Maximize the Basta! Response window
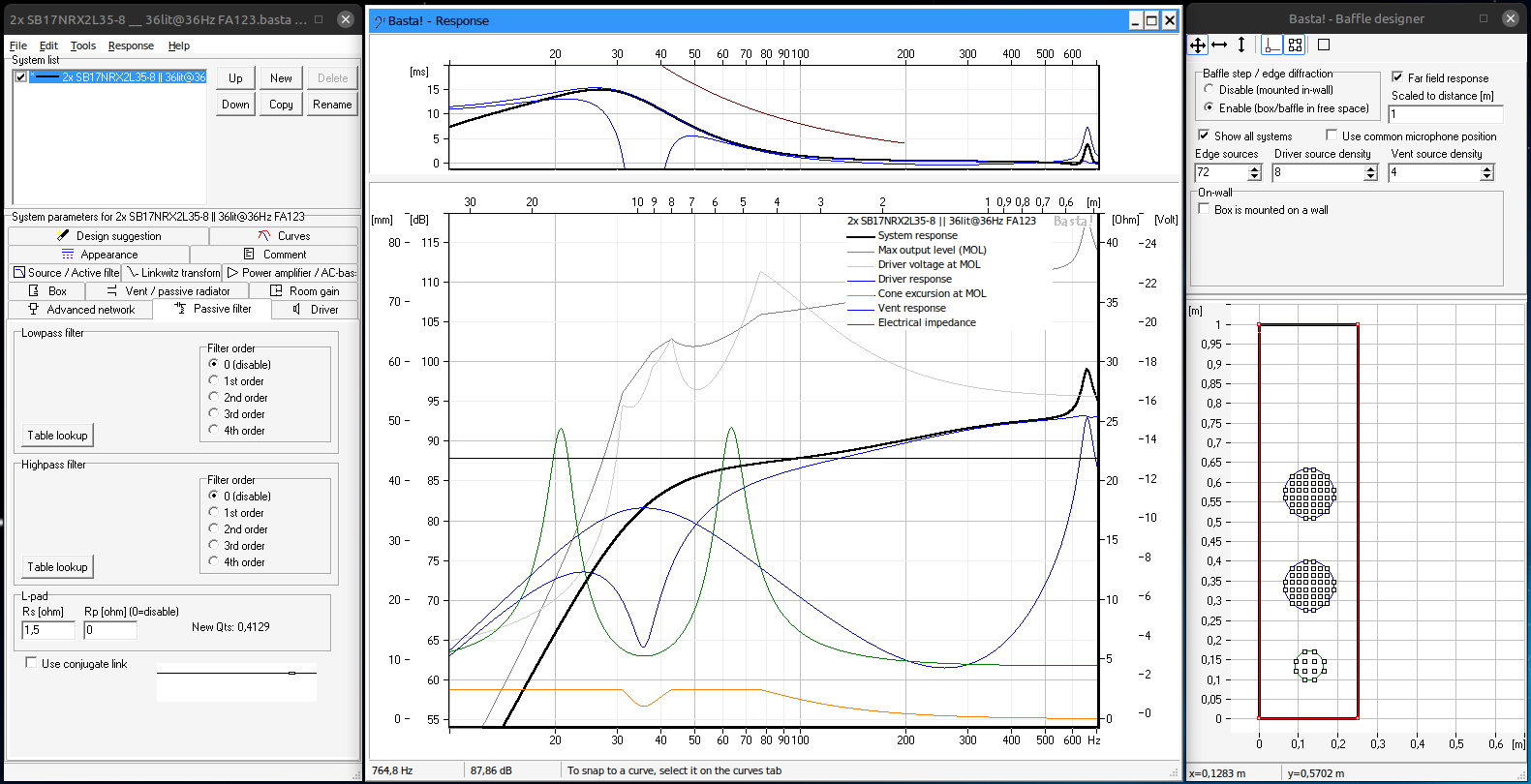Viewport: 1531px width, 784px height. point(1151,20)
